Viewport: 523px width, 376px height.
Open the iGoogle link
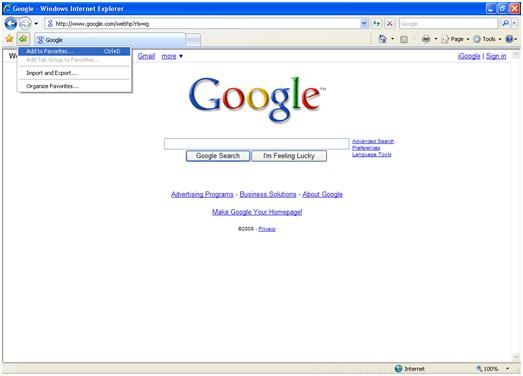469,56
